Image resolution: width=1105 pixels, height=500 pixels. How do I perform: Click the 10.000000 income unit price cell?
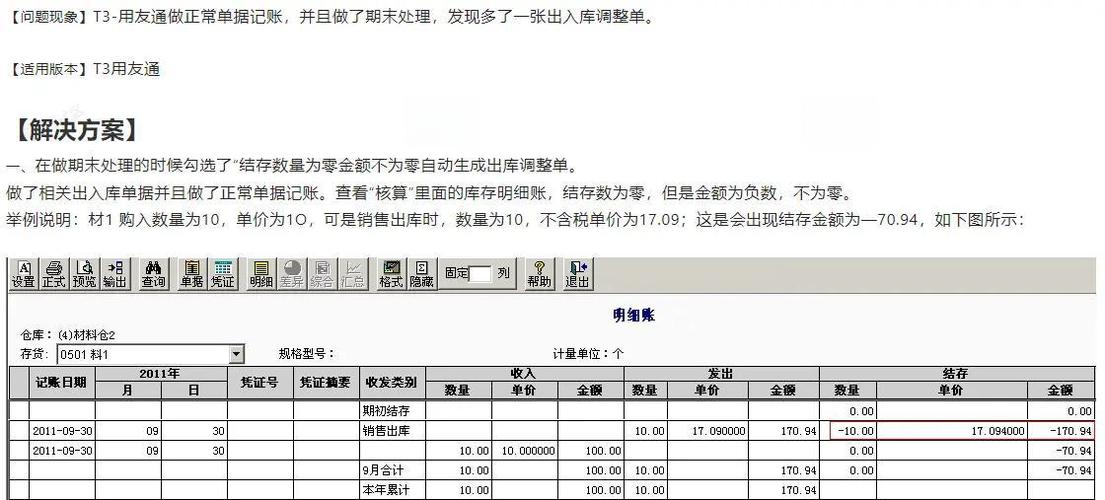(x=525, y=450)
